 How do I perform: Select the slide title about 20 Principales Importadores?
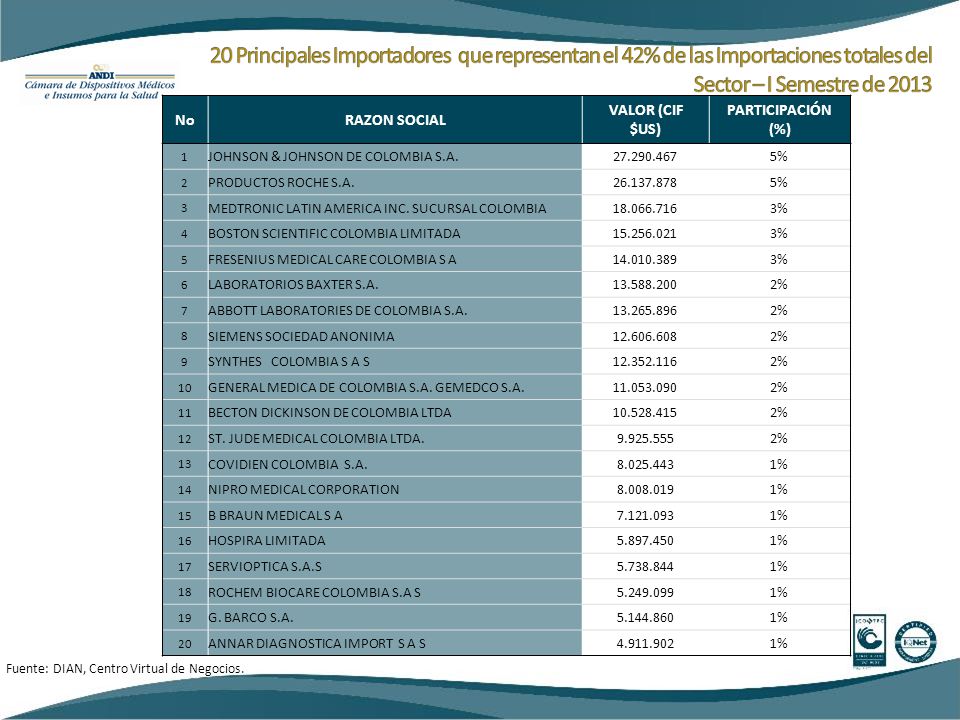click(x=571, y=69)
